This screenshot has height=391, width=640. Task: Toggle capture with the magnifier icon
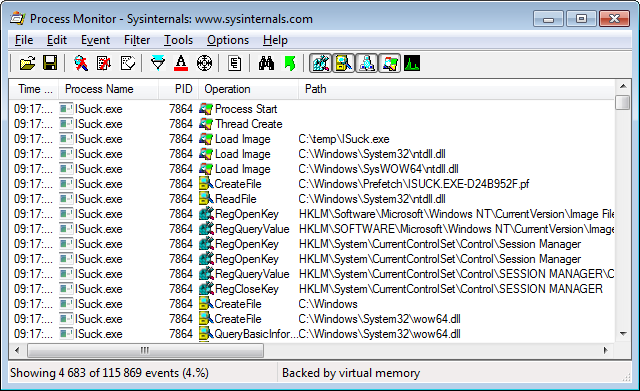(x=81, y=63)
